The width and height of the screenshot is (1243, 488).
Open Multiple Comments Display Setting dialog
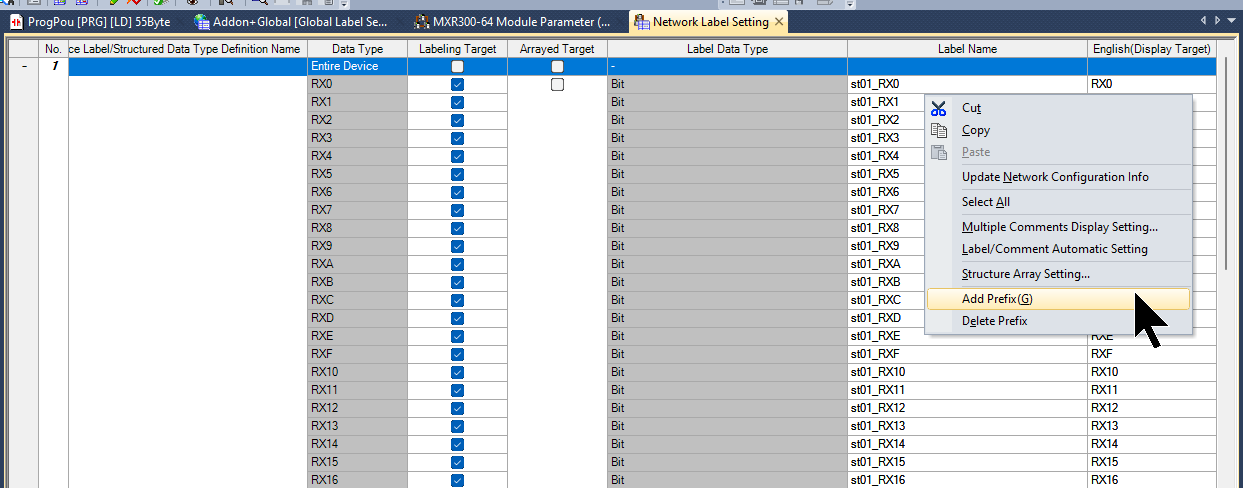tap(1059, 227)
